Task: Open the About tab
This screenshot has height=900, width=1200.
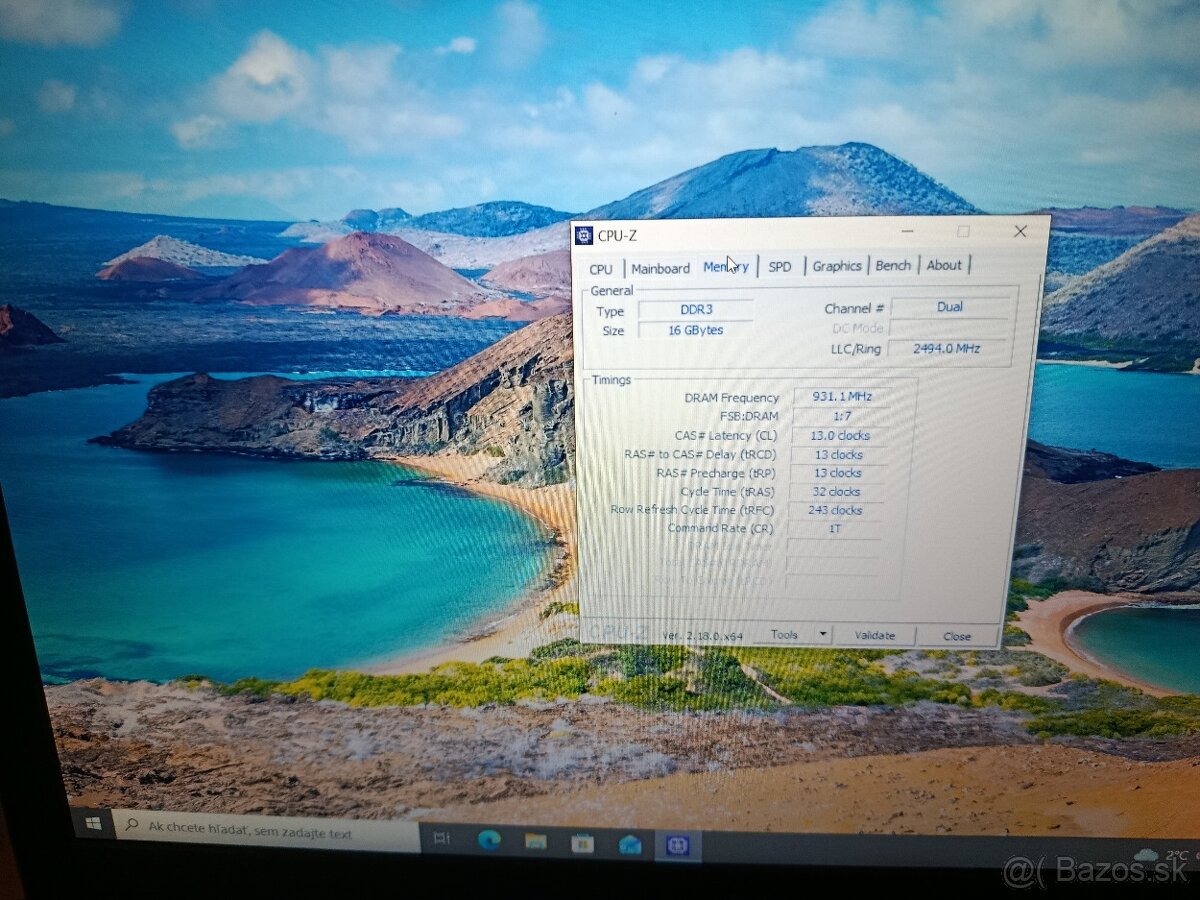Action: point(944,264)
